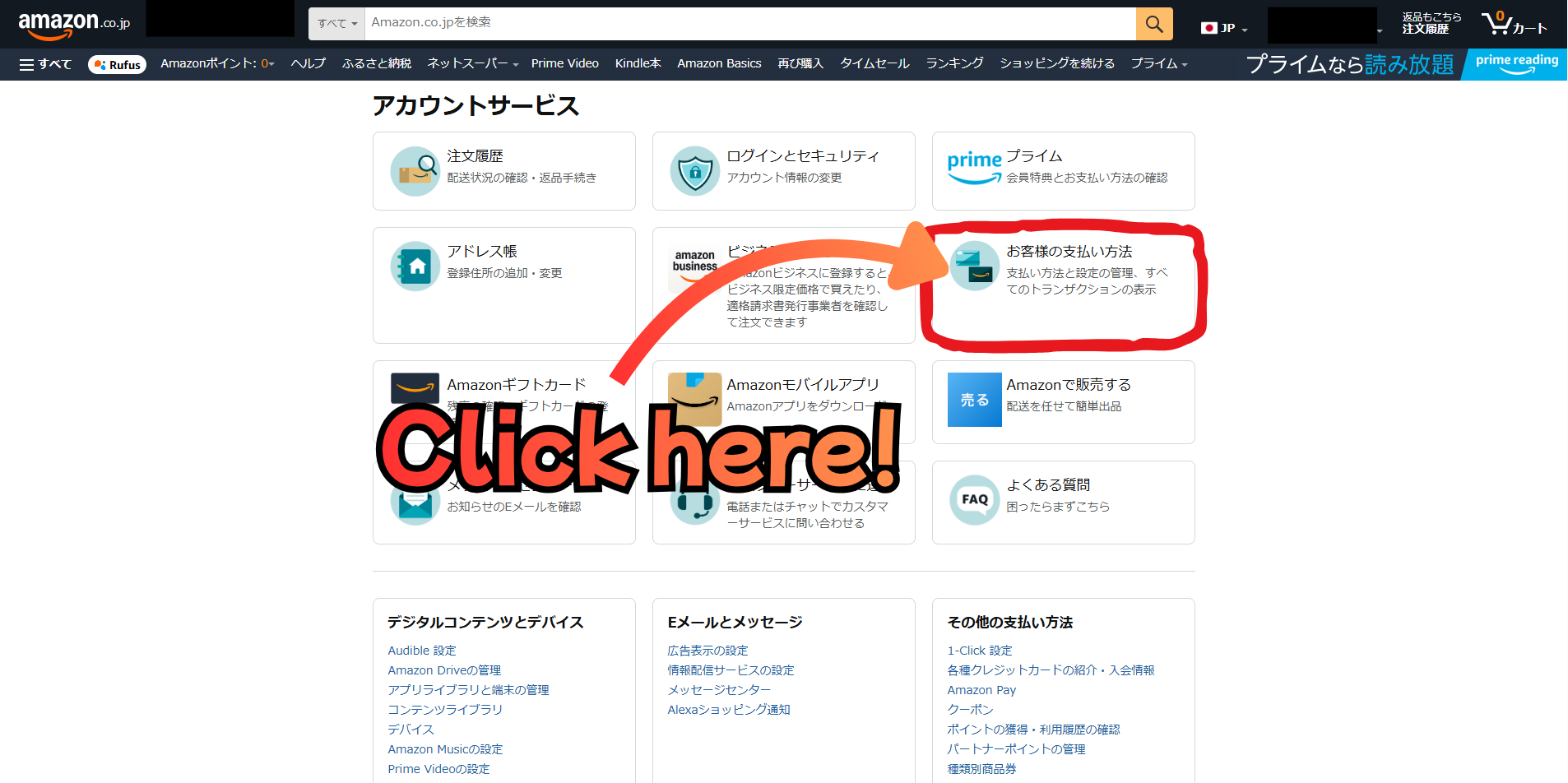Click the Amazon Driveの管理 link
This screenshot has height=783, width=1568.
pos(444,670)
